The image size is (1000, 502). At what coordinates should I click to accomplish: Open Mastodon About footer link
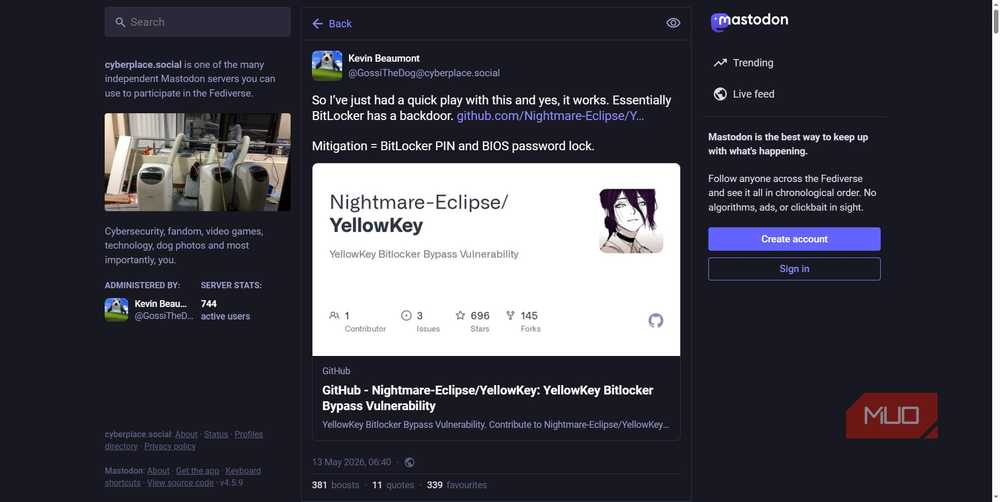point(158,471)
